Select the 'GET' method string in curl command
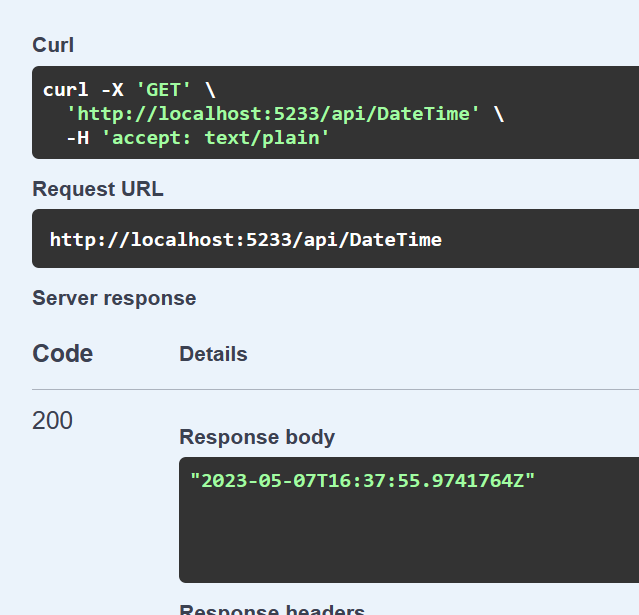 [x=163, y=90]
